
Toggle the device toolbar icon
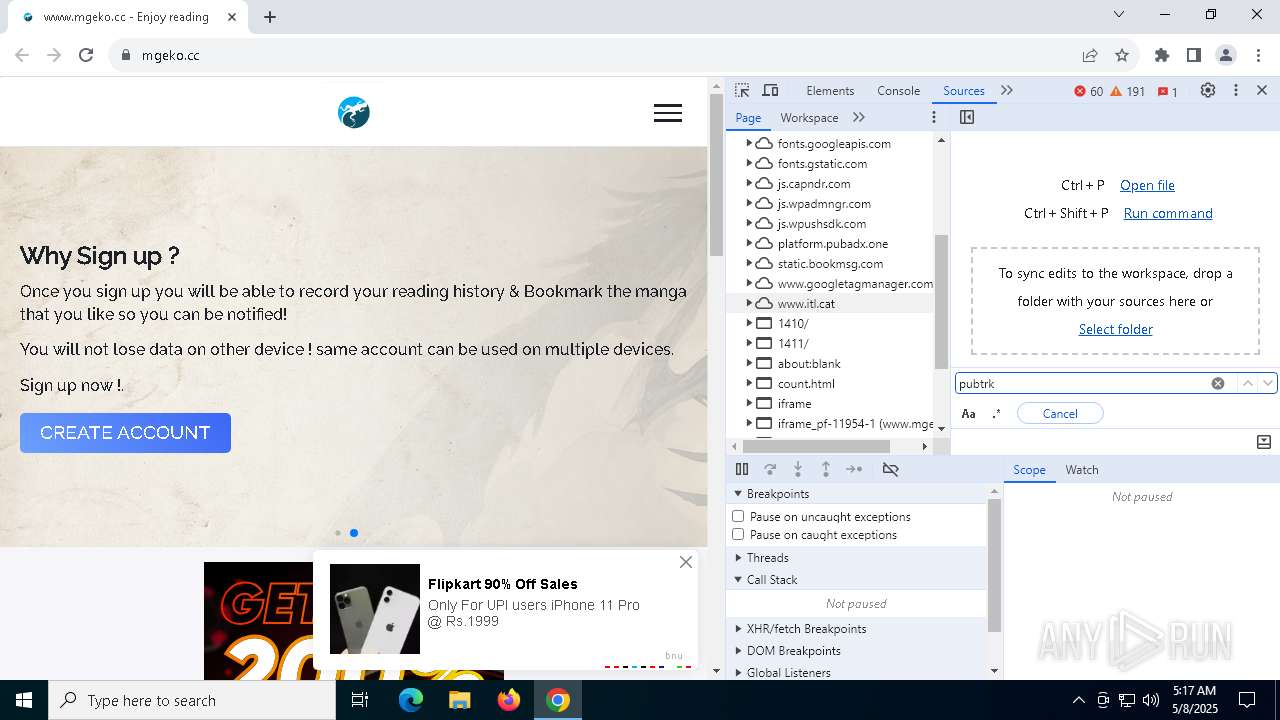pos(770,90)
